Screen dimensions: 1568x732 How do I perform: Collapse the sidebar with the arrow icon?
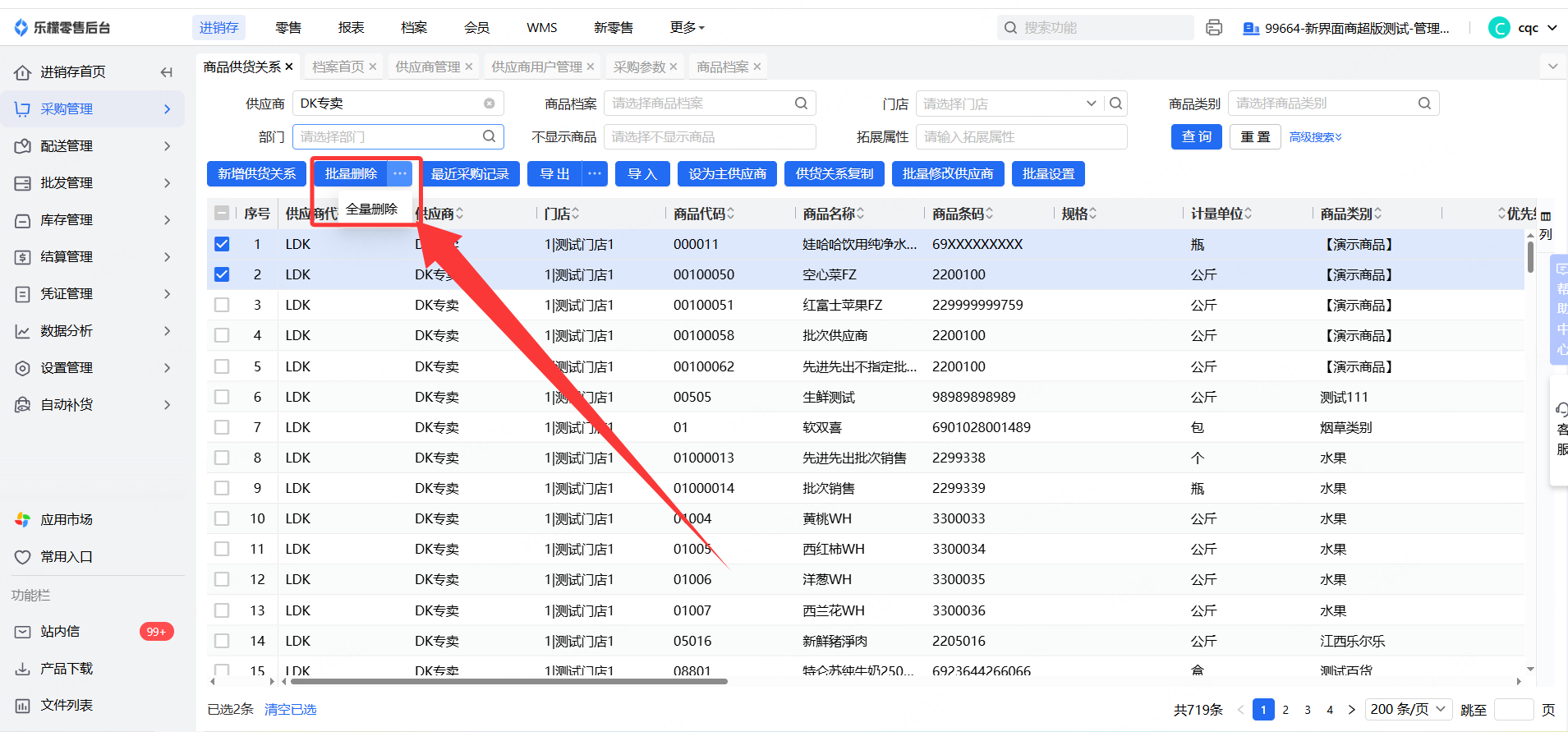pyautogui.click(x=167, y=72)
